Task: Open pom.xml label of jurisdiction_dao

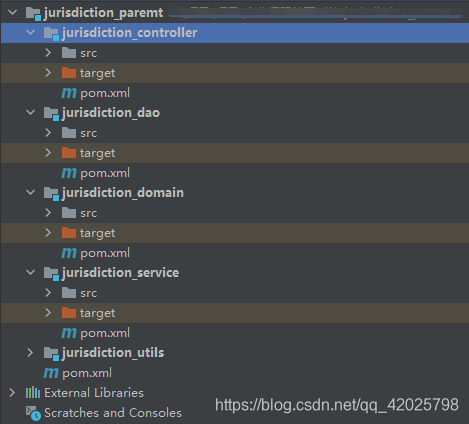Action: pos(105,173)
